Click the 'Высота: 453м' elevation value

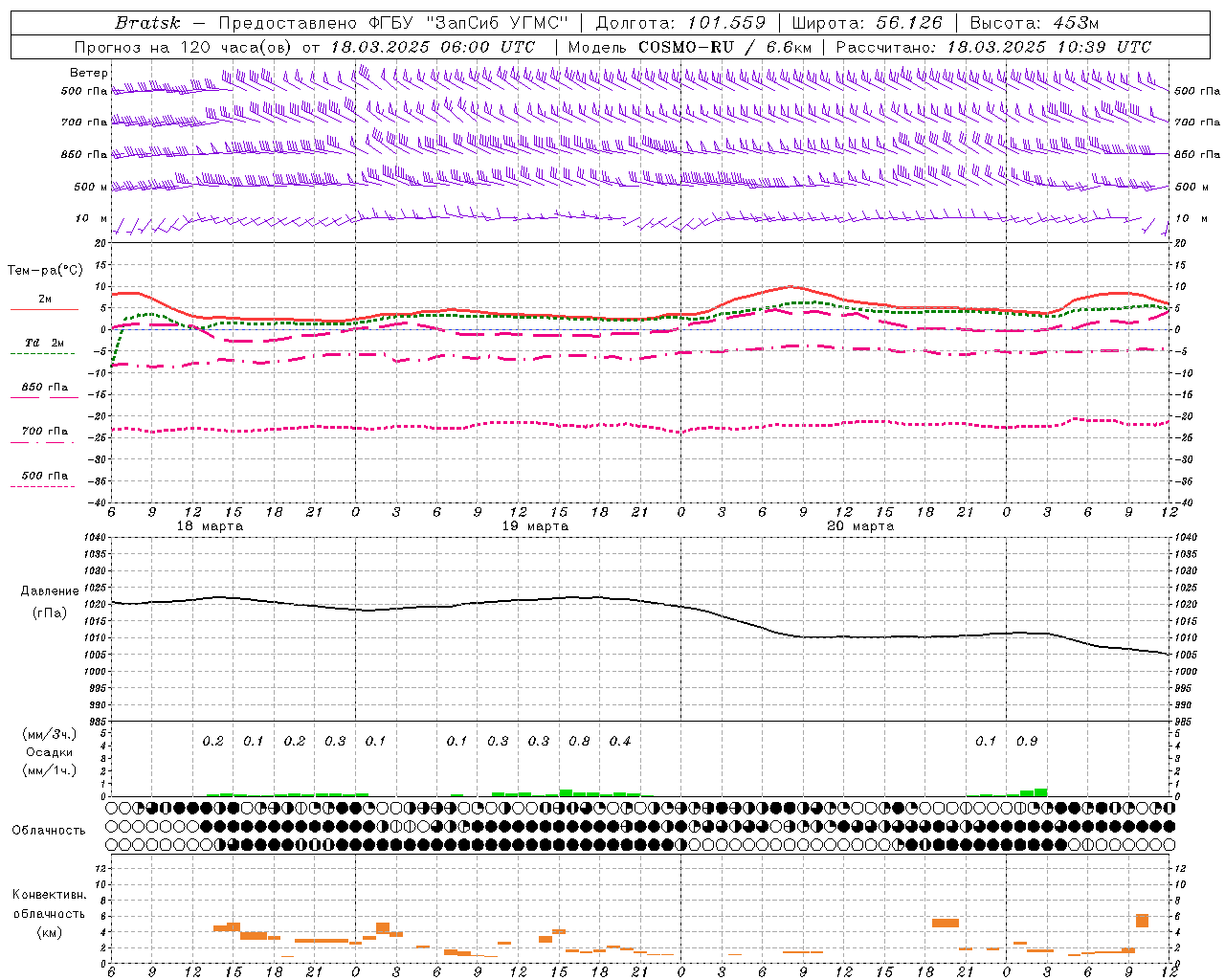[1035, 23]
